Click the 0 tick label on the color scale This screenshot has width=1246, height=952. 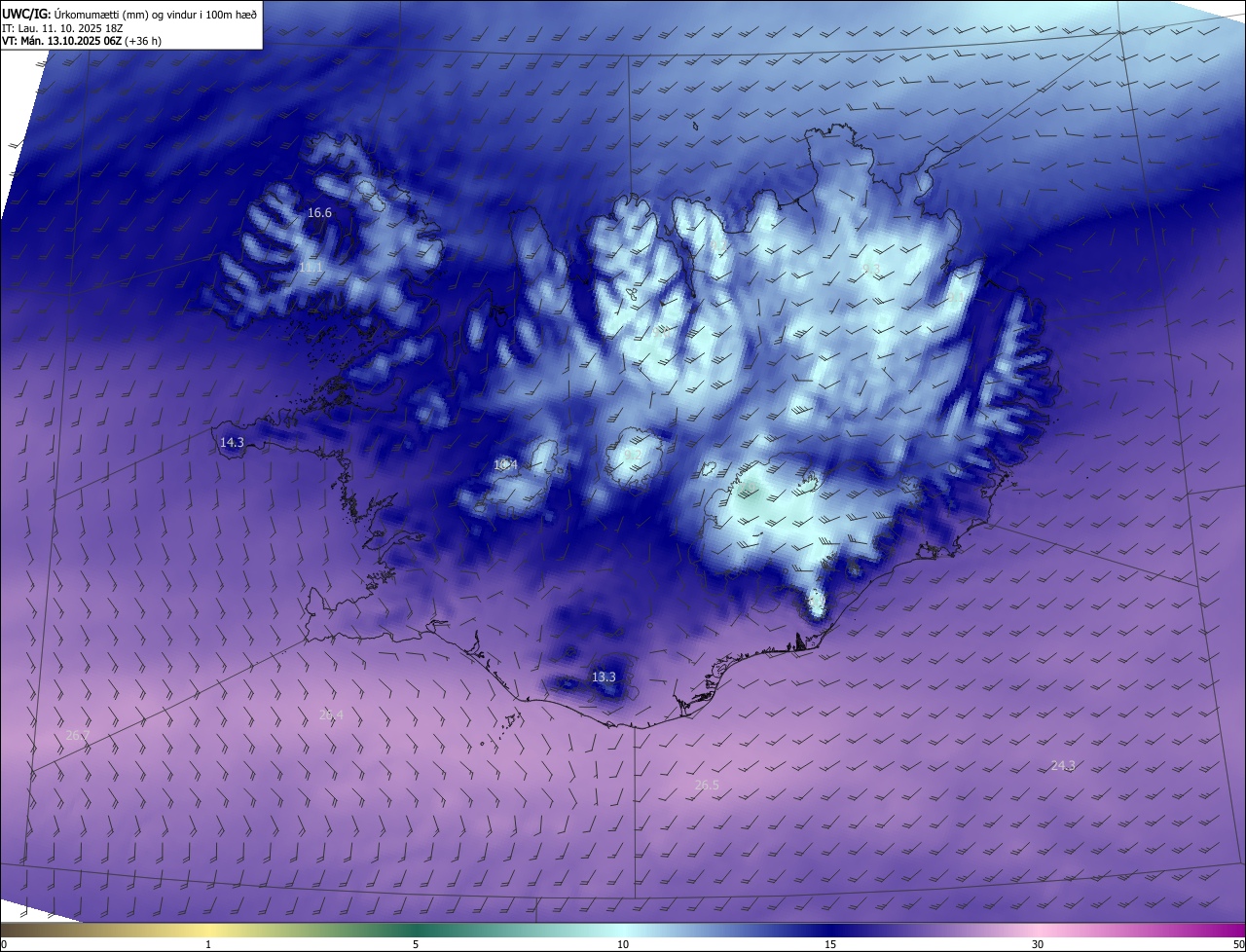[x=4, y=944]
